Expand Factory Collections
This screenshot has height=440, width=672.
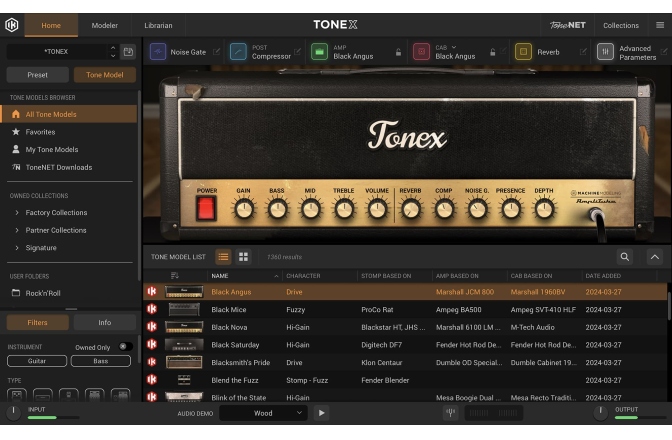[x=17, y=213]
